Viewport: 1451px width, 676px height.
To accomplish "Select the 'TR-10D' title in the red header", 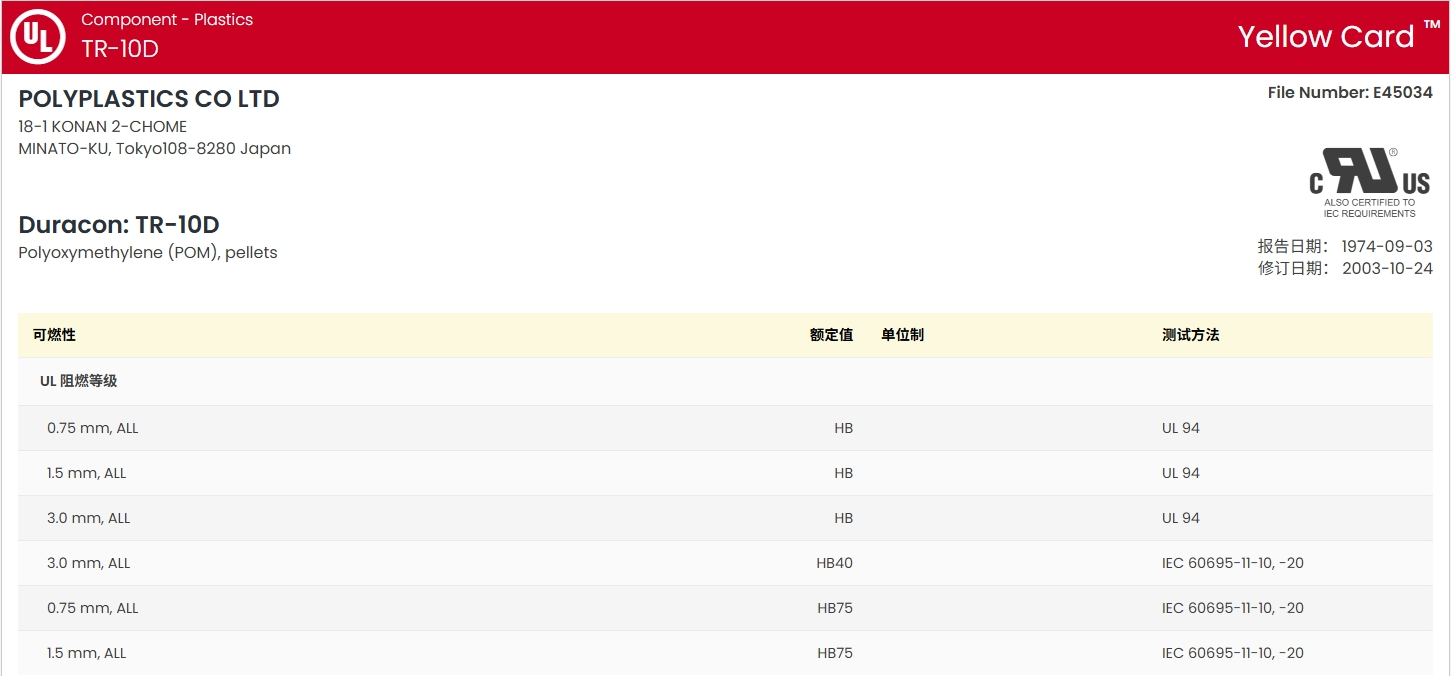I will point(120,49).
